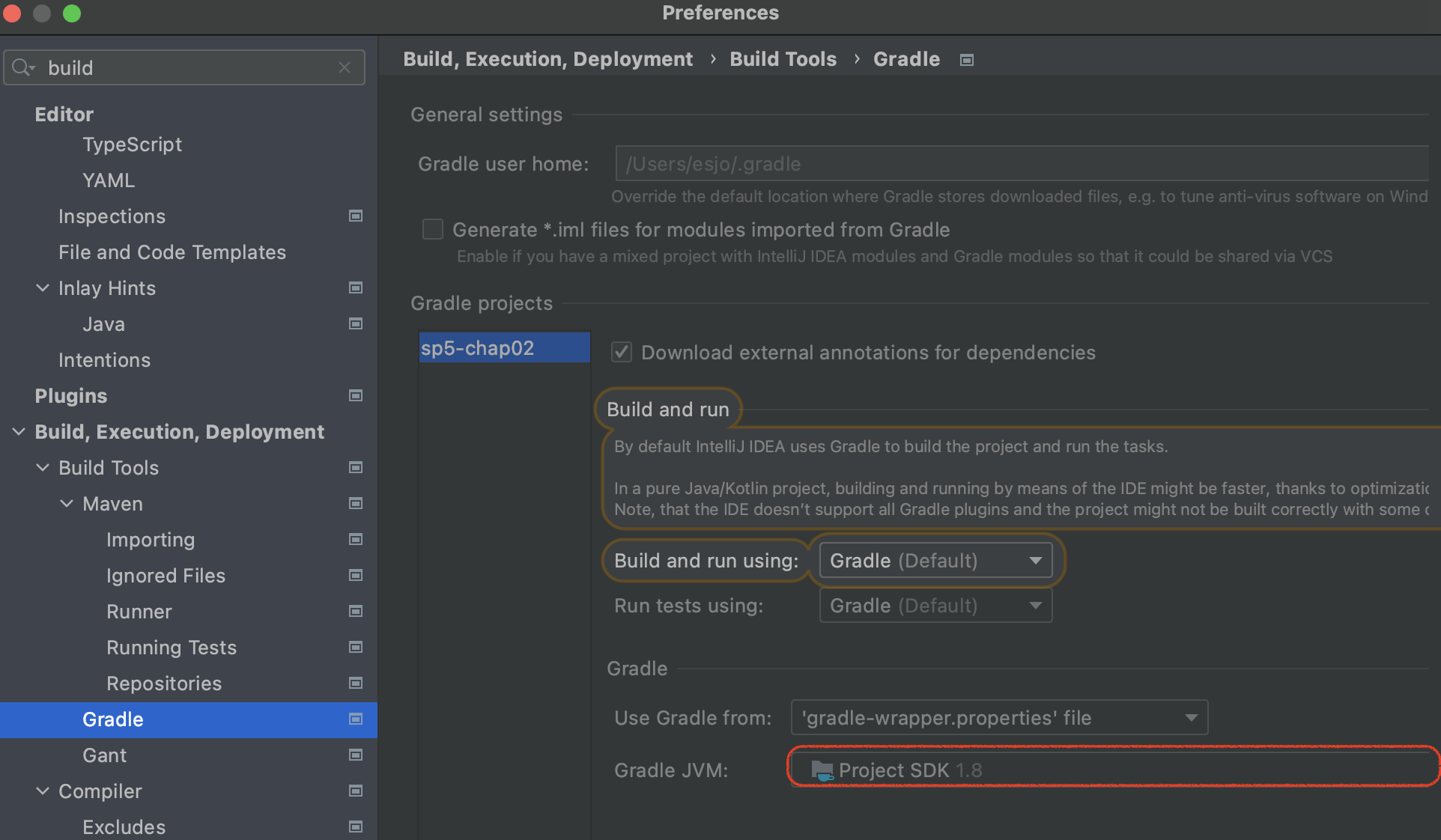The image size is (1441, 840).
Task: Click project-level icon next to Plugins
Action: [x=356, y=395]
